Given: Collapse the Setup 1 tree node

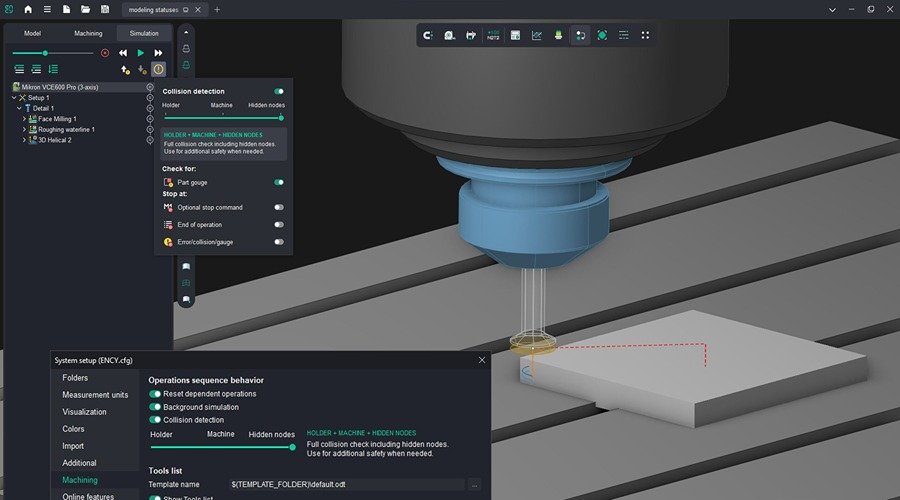Looking at the screenshot, I should [x=14, y=98].
